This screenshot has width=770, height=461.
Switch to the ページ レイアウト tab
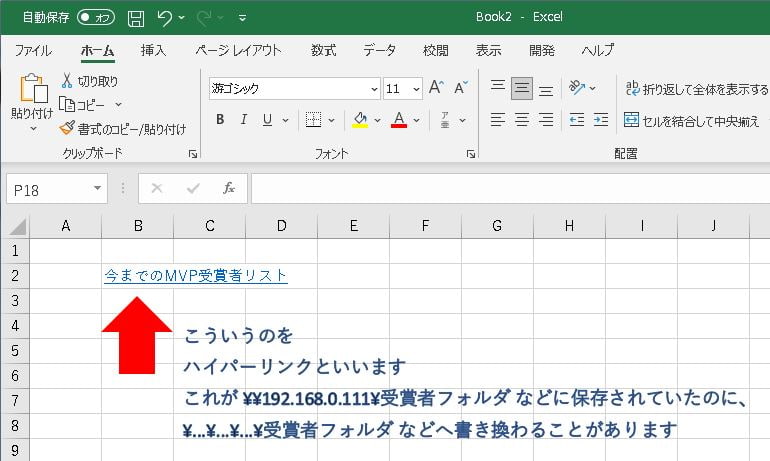pos(238,50)
